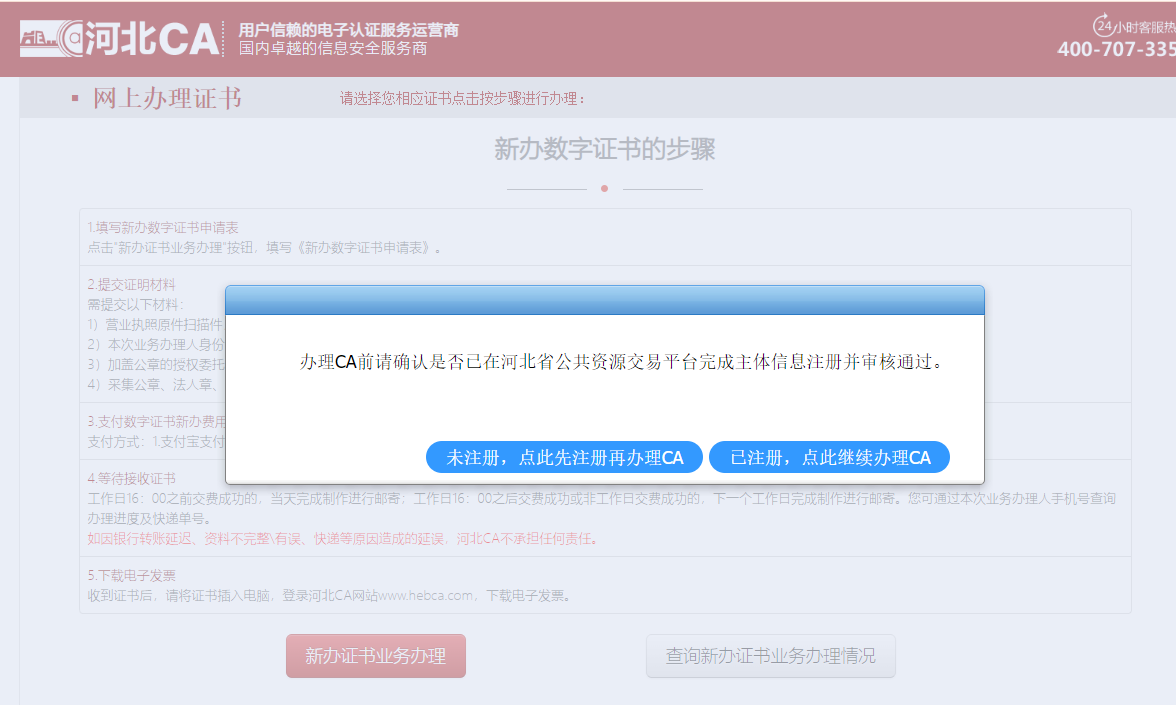The height and width of the screenshot is (705, 1176).
Task: Select the 网上办理证书 section heading
Action: [x=167, y=98]
